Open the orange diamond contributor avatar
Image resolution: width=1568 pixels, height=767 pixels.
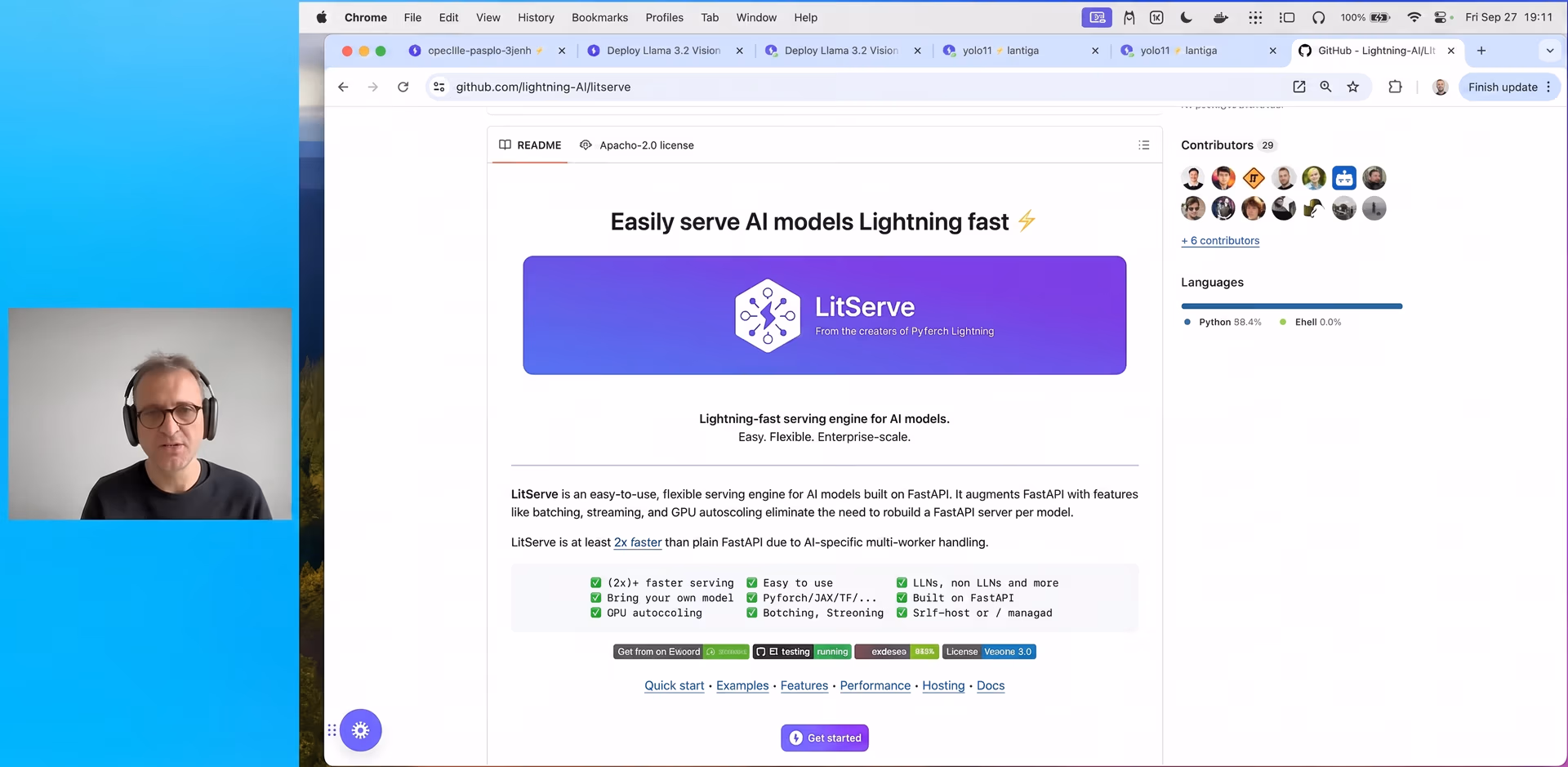1254,178
